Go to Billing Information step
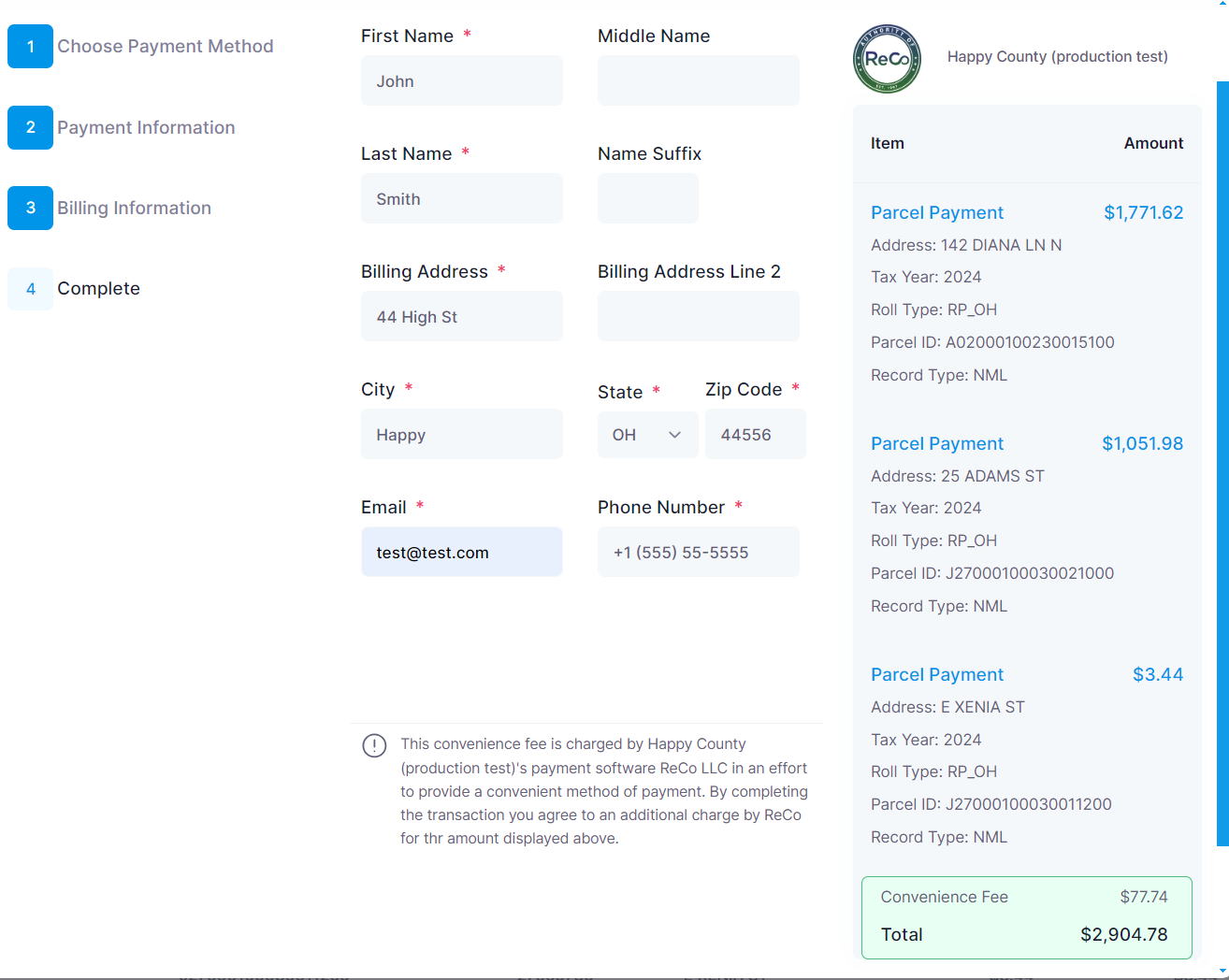Image resolution: width=1229 pixels, height=980 pixels. tap(134, 209)
